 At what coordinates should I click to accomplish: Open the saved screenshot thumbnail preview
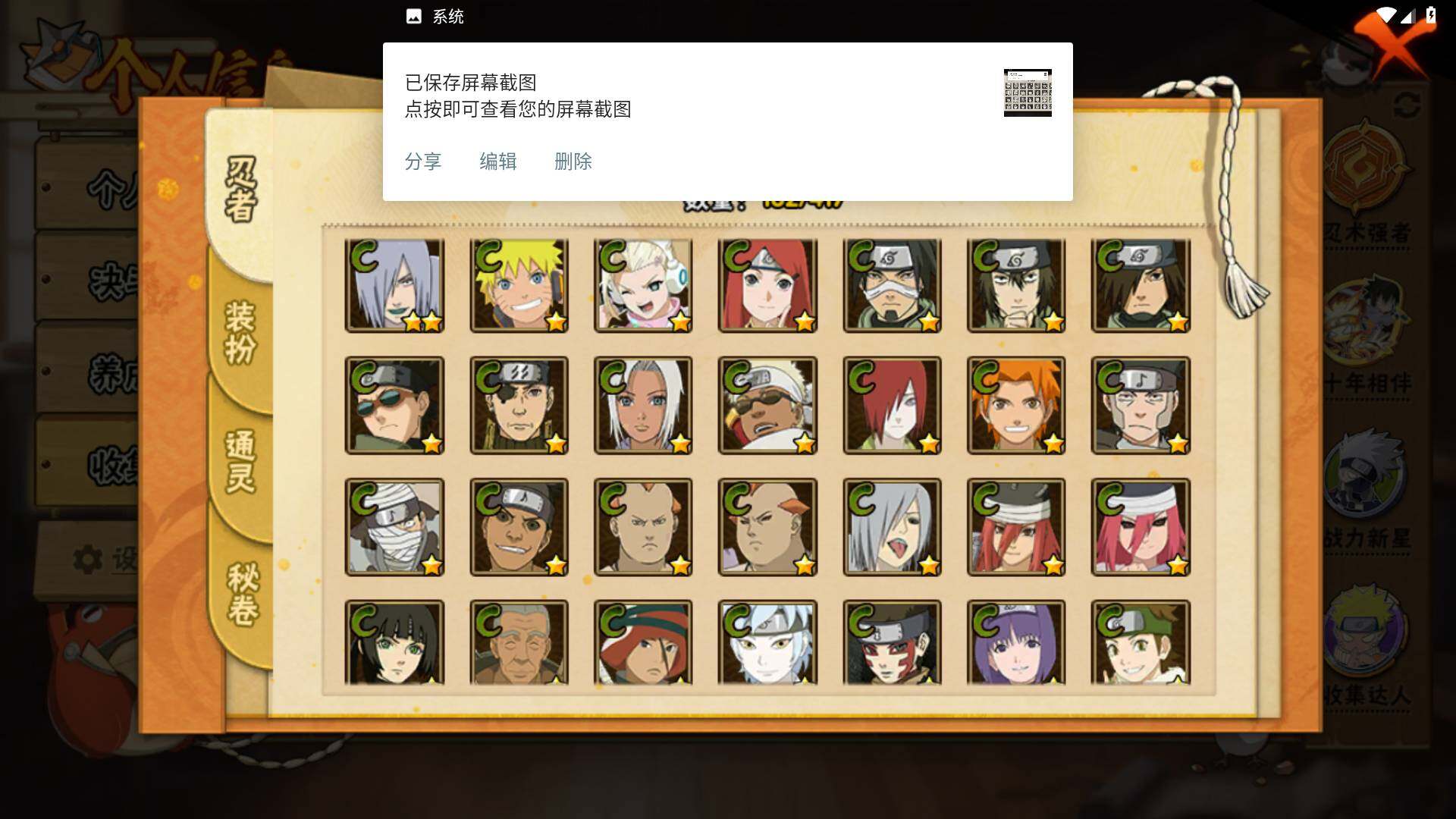point(1028,93)
